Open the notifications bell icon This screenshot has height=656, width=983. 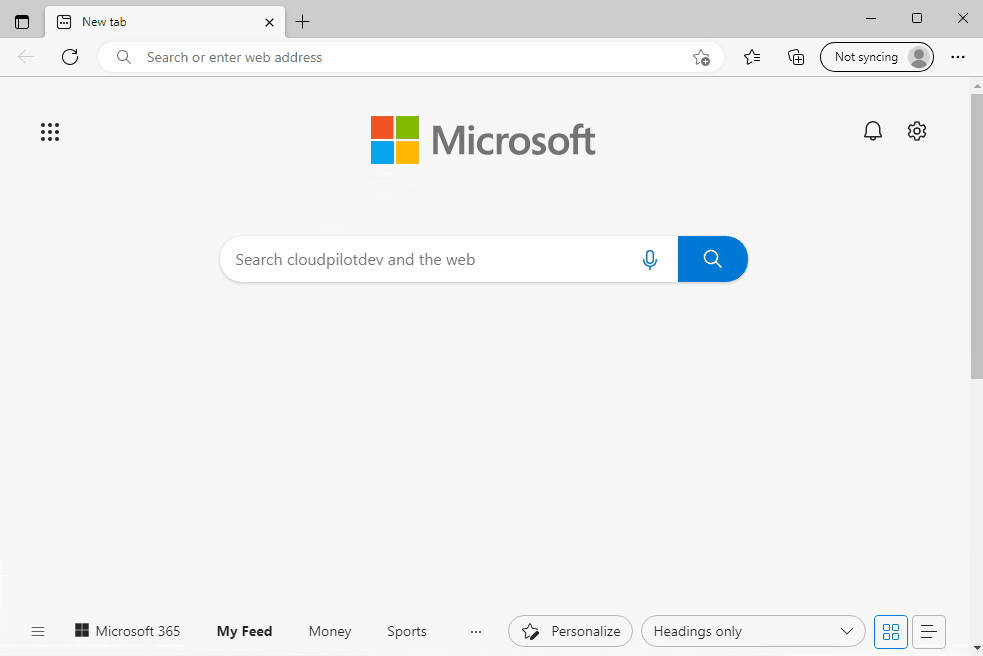873,131
